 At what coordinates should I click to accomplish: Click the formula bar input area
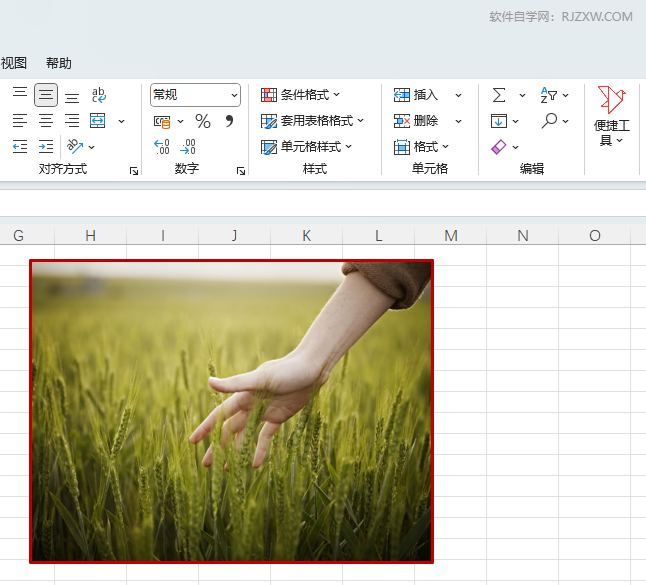[x=323, y=203]
